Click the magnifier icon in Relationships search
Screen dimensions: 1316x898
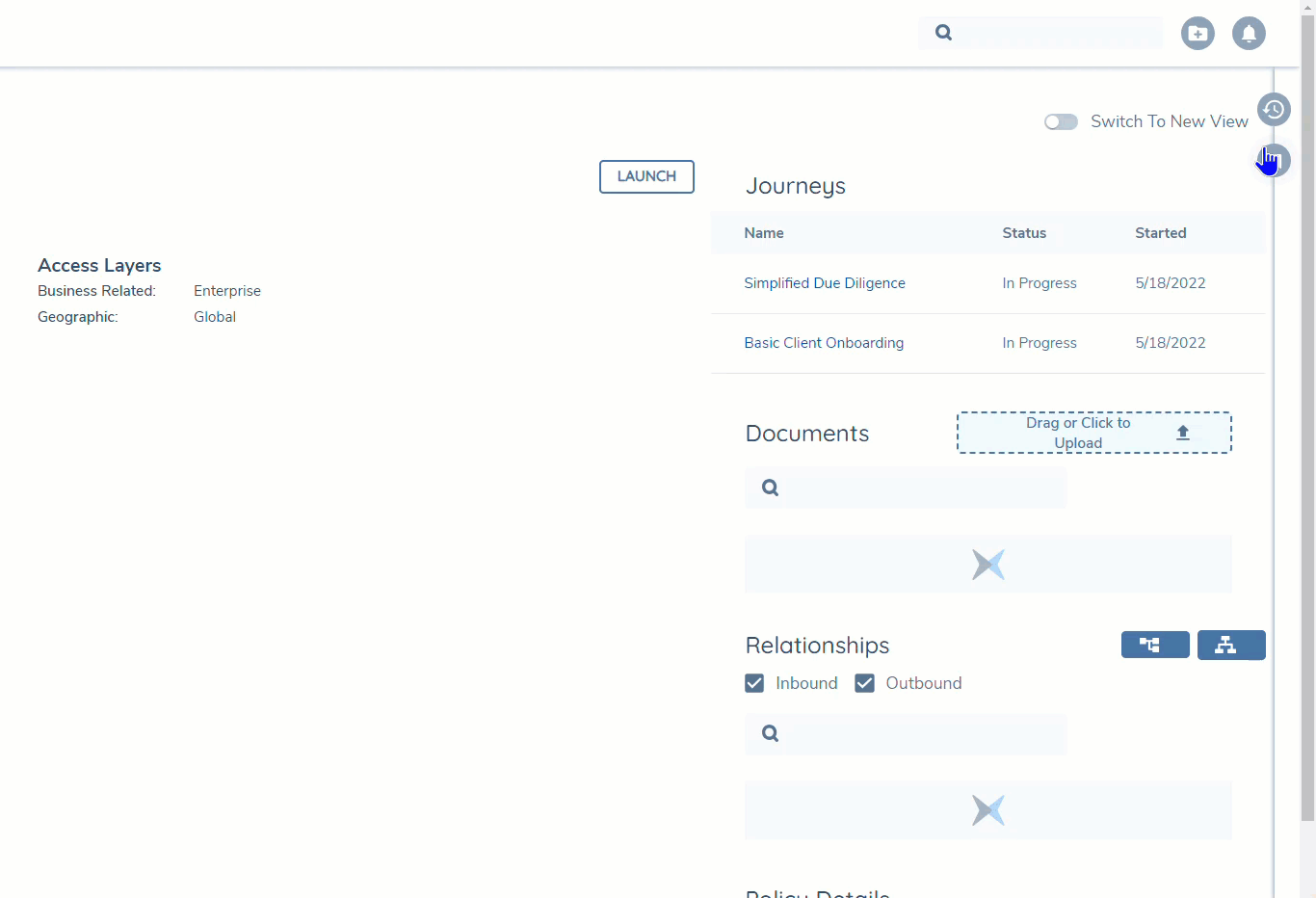tap(770, 733)
